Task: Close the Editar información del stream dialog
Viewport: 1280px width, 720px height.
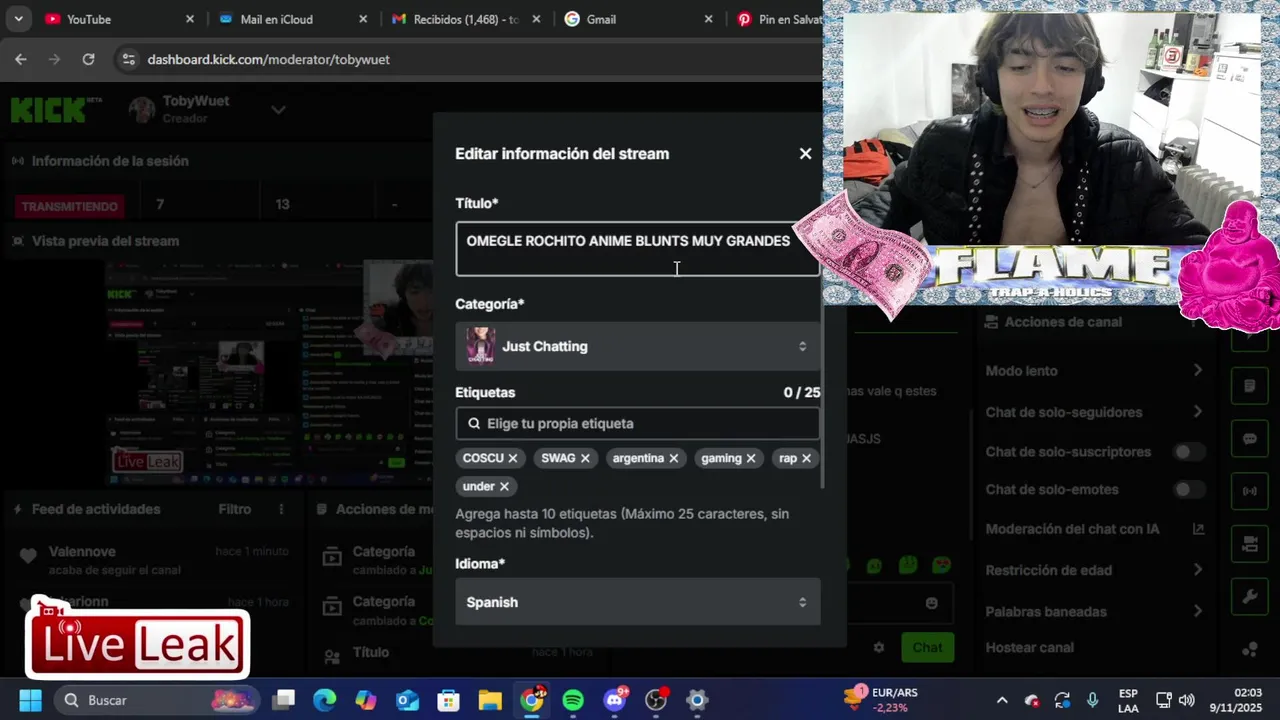Action: pyautogui.click(x=805, y=154)
